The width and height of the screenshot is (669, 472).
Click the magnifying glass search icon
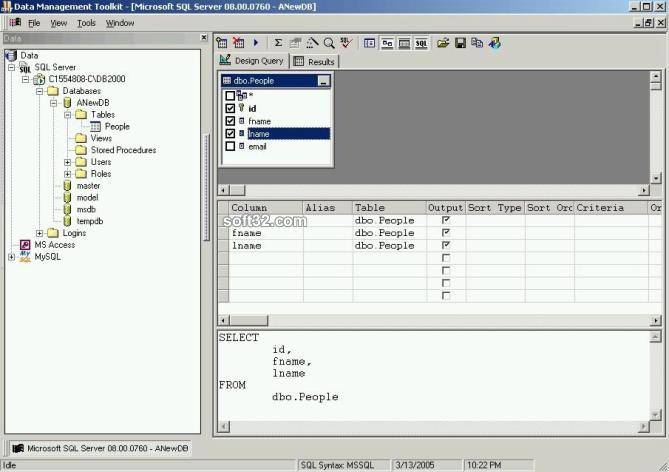329,43
